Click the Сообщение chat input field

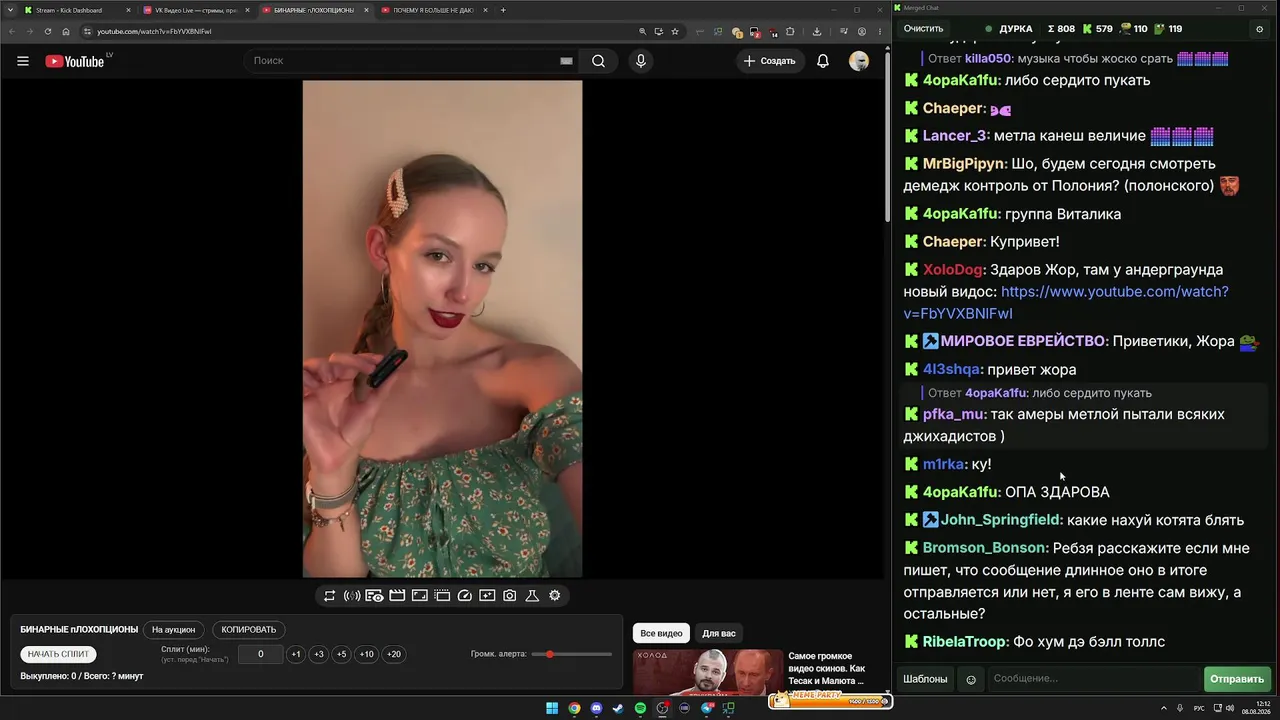pyautogui.click(x=1093, y=679)
